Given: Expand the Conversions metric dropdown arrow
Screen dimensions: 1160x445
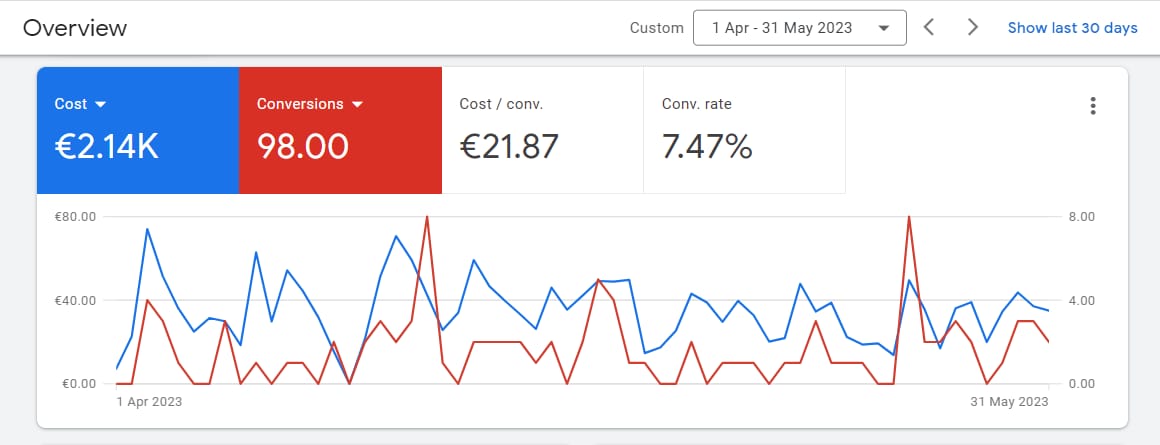Looking at the screenshot, I should click(357, 104).
